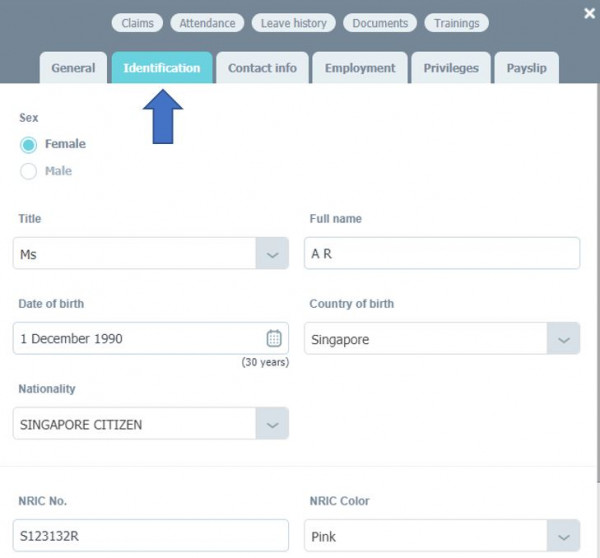
Task: Close the employee profile dialog
Action: click(x=588, y=13)
